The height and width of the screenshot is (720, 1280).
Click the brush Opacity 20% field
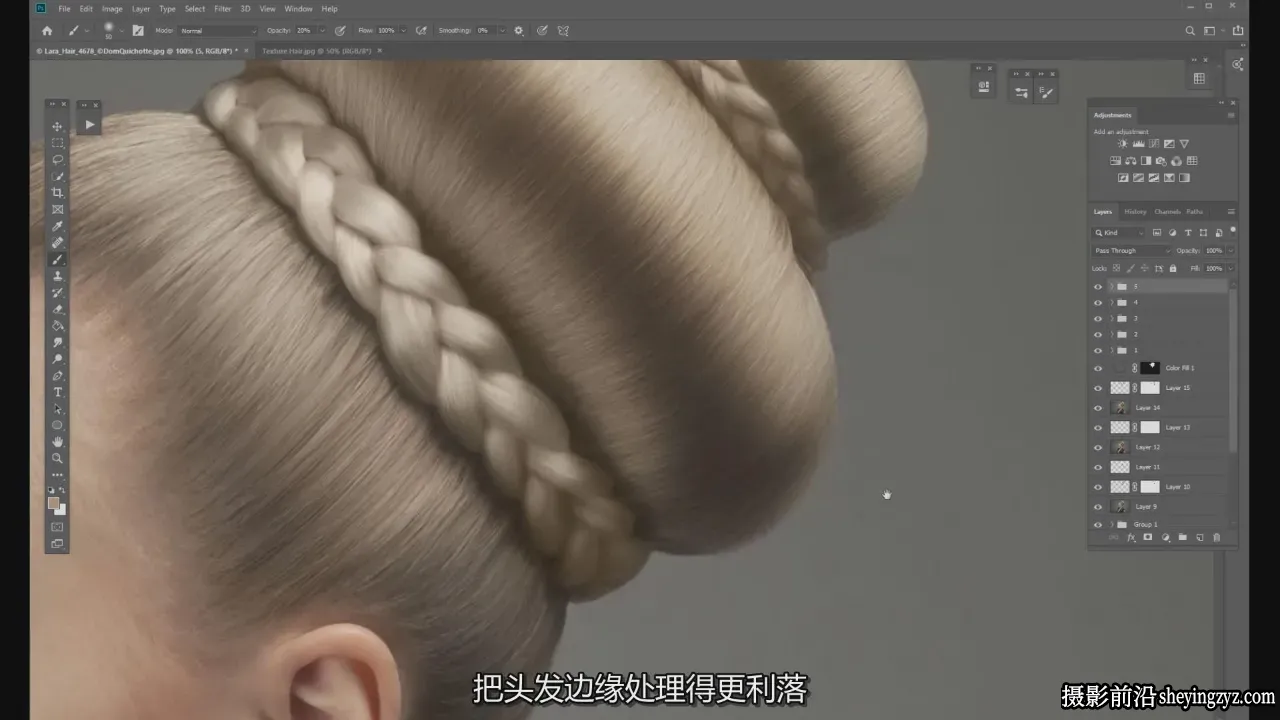(x=305, y=31)
